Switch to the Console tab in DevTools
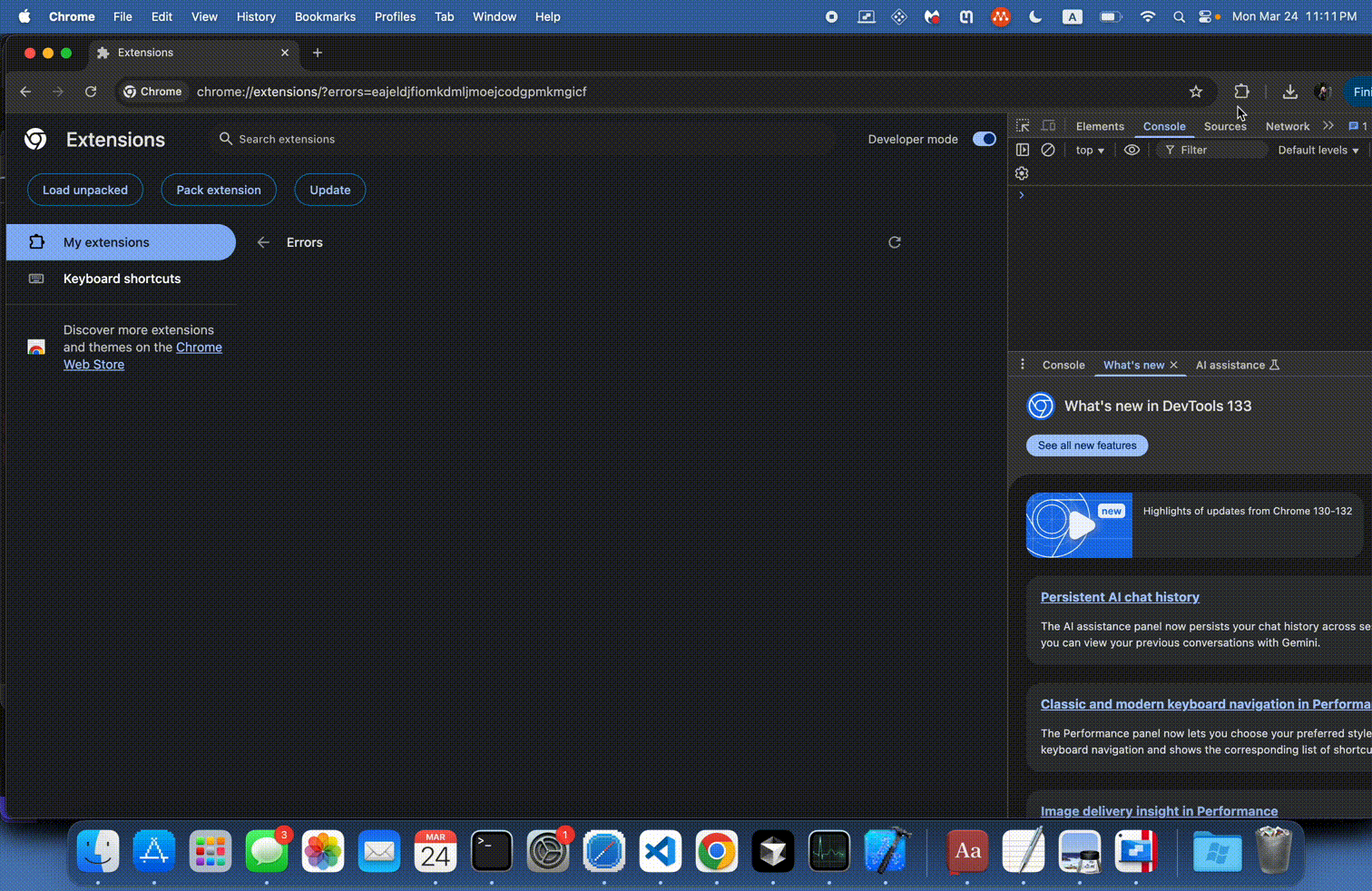Viewport: 1372px width, 891px height. [x=1164, y=126]
